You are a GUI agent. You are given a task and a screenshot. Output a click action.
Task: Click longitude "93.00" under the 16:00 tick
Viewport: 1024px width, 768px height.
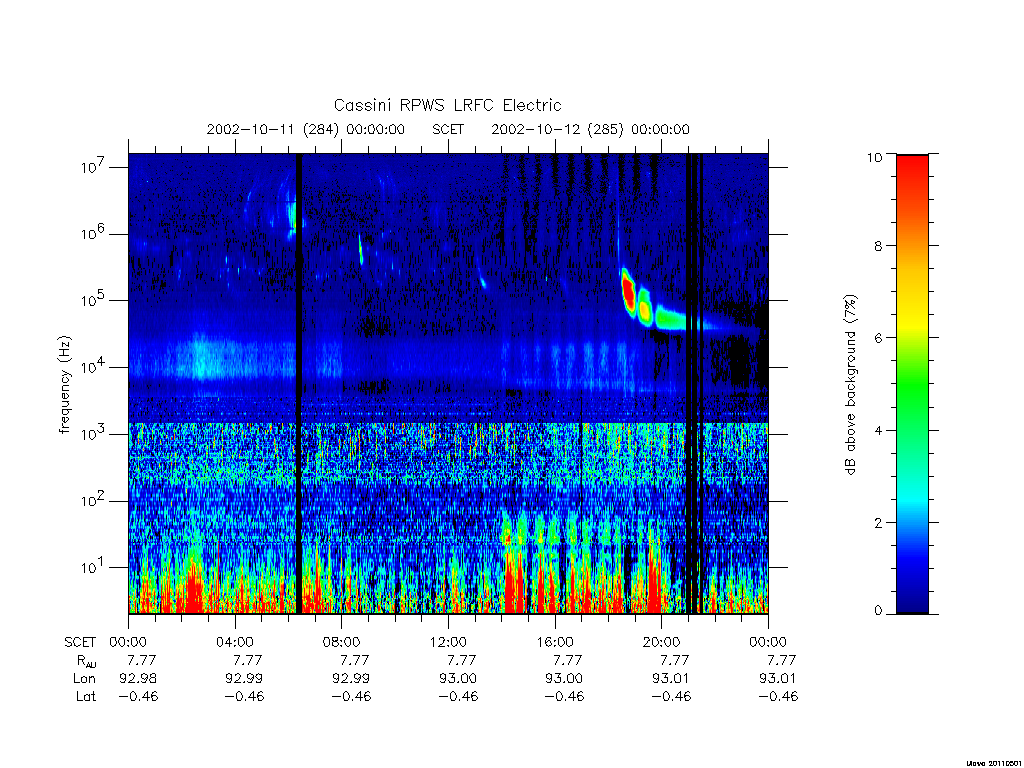pyautogui.click(x=564, y=679)
